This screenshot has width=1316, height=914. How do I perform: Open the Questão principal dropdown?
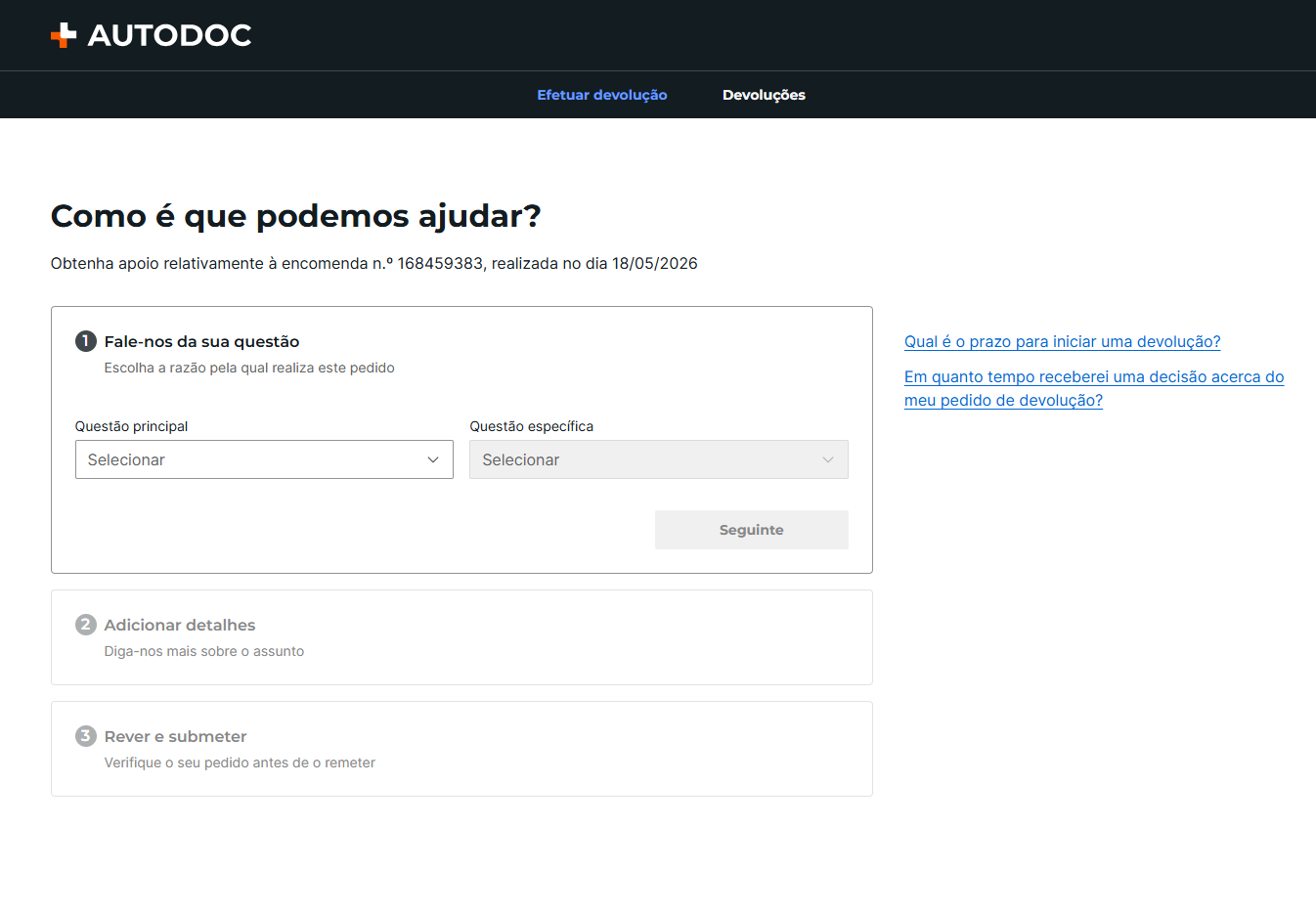click(x=264, y=459)
